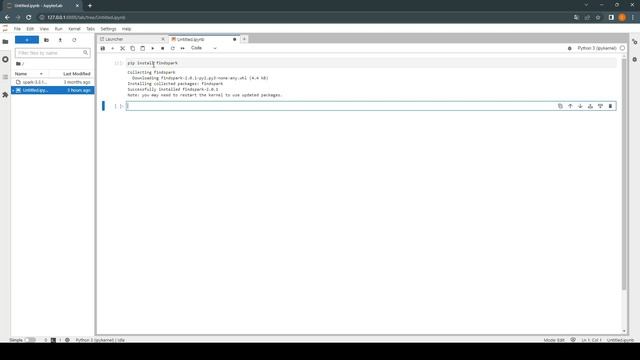This screenshot has width=640, height=360.
Task: Click the debugger bug icon in toolbar
Action: tap(570, 48)
